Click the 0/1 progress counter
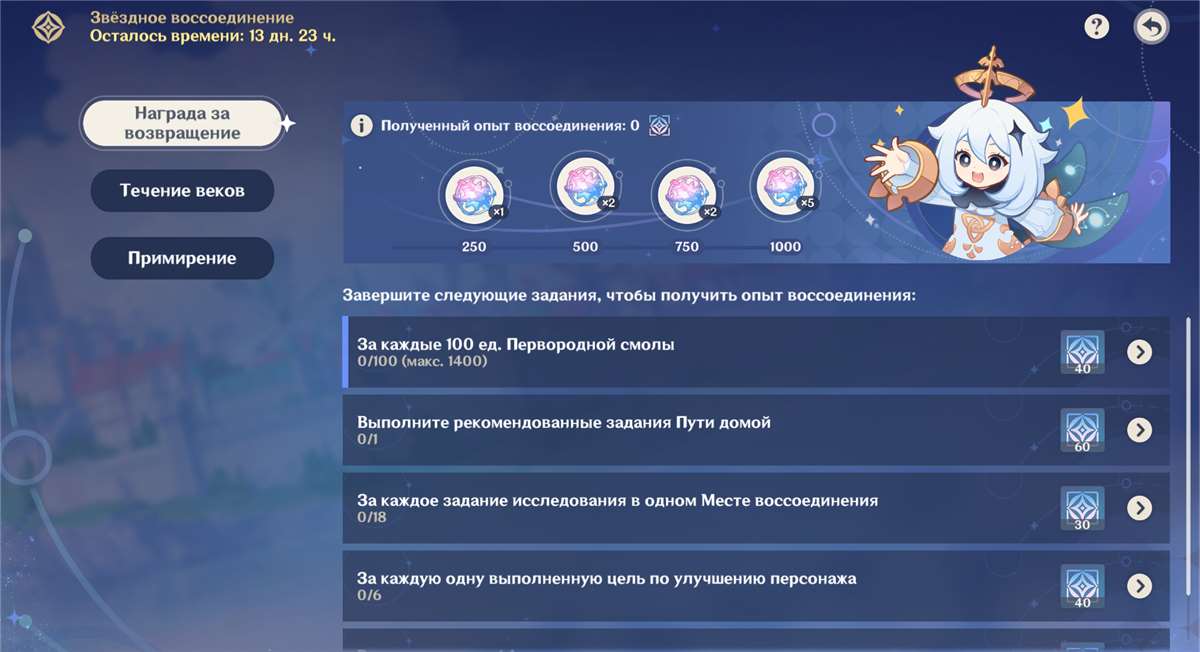This screenshot has height=652, width=1200. tap(368, 439)
